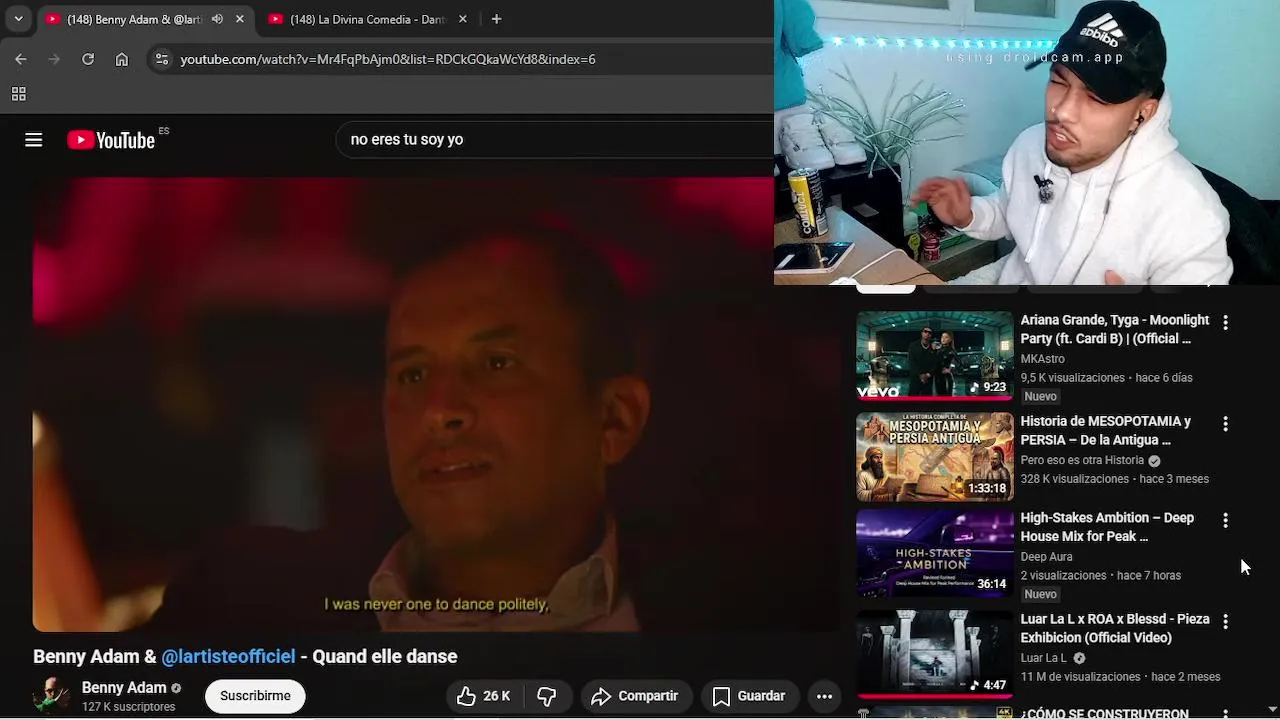Open the Mesopotamia y Persia thumbnail
Screen dimensions: 1280x720
(935, 456)
